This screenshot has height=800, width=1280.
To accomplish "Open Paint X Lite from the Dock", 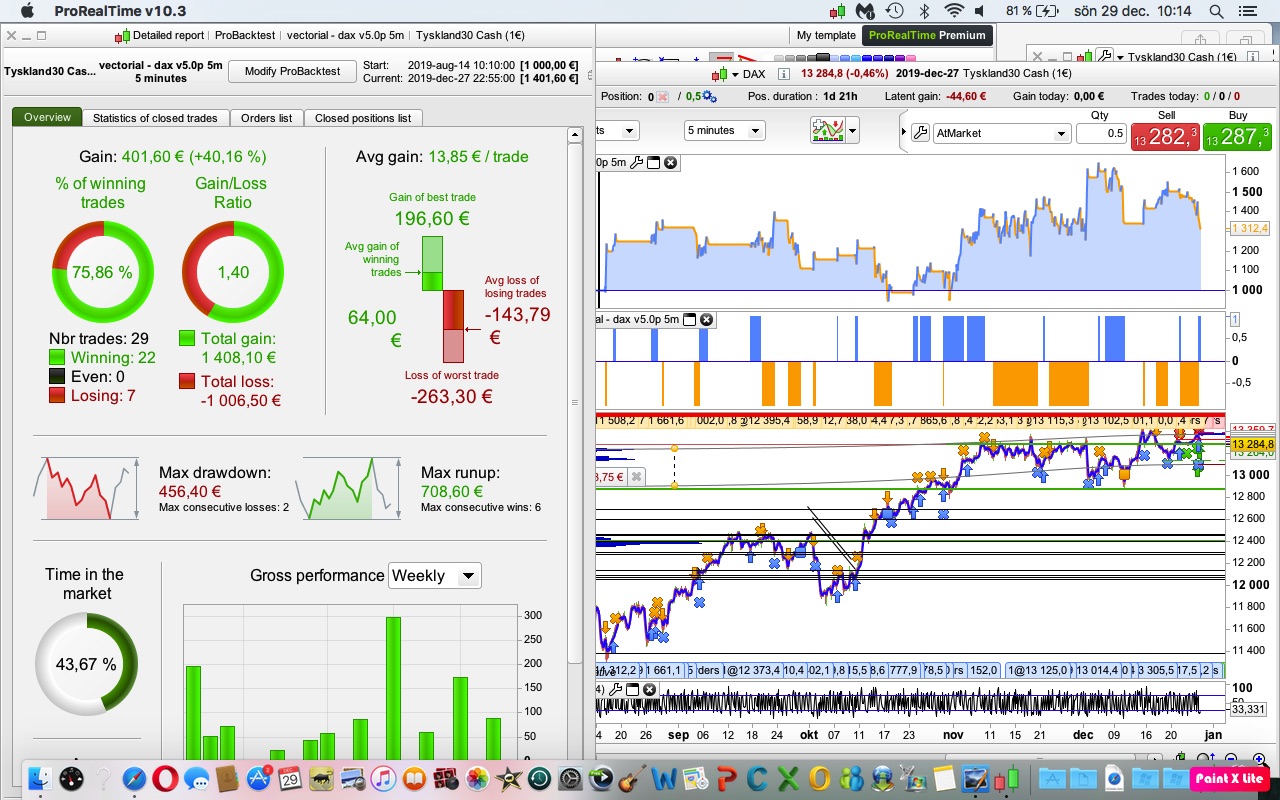I will (x=1229, y=778).
